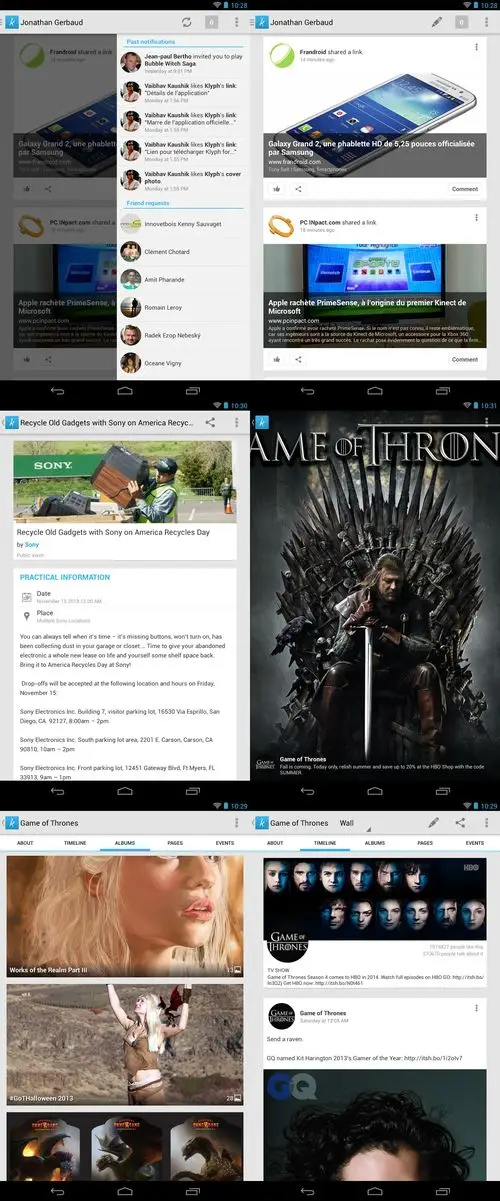Select ALBUMS tab on the Wall timeline screen
The image size is (500, 1201).
375,843
